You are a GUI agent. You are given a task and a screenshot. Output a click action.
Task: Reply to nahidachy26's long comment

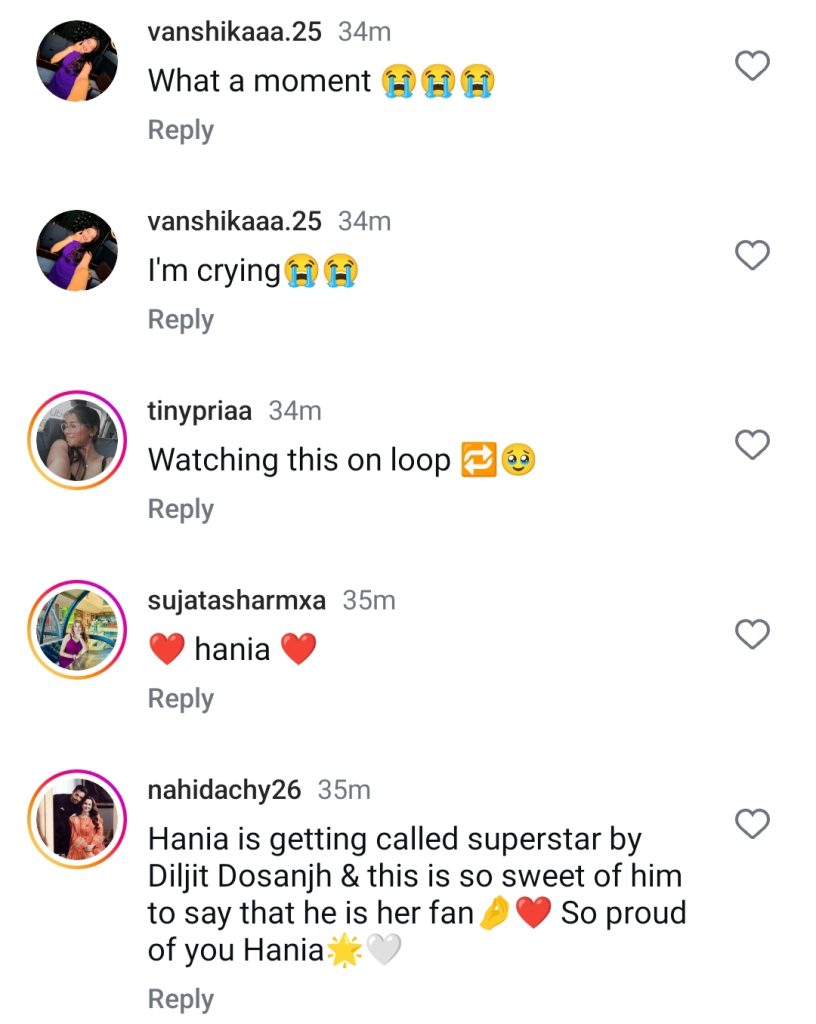[x=181, y=999]
